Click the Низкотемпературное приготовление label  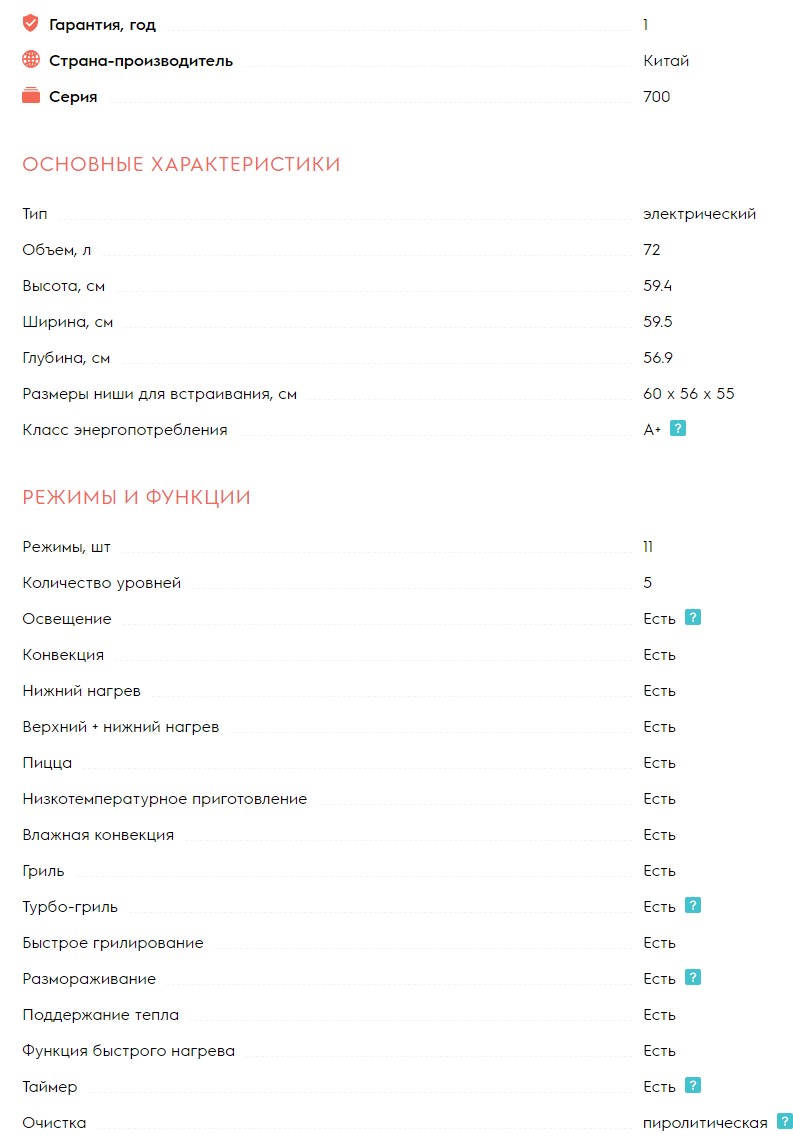(165, 799)
